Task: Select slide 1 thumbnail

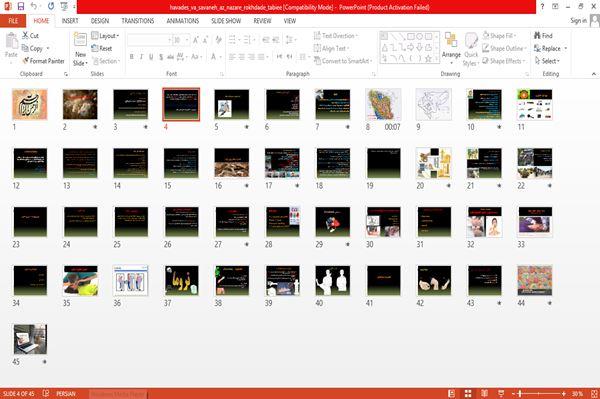Action: pyautogui.click(x=30, y=104)
